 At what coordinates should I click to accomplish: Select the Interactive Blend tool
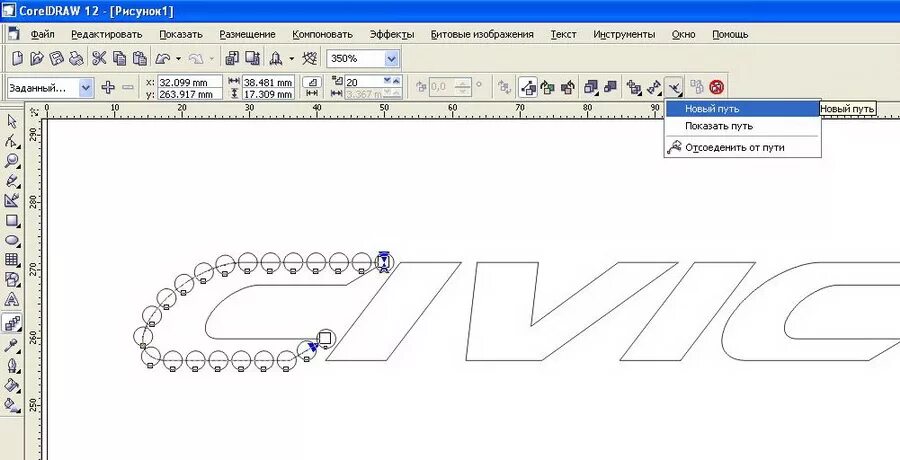click(x=11, y=323)
